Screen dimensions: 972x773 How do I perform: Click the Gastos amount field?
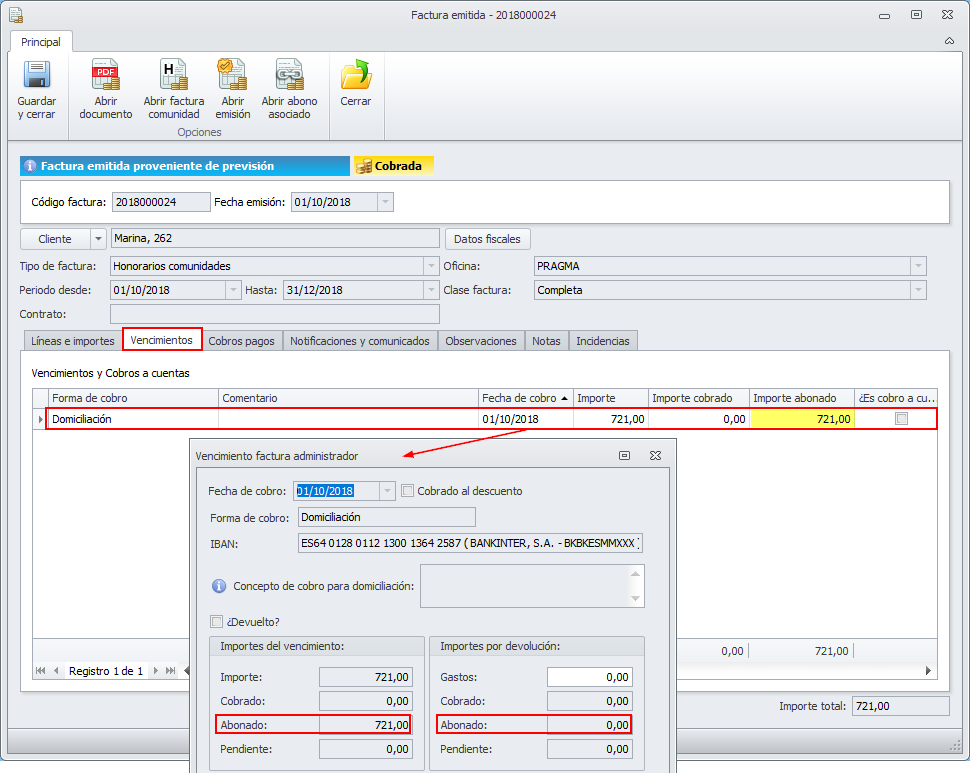pos(589,677)
